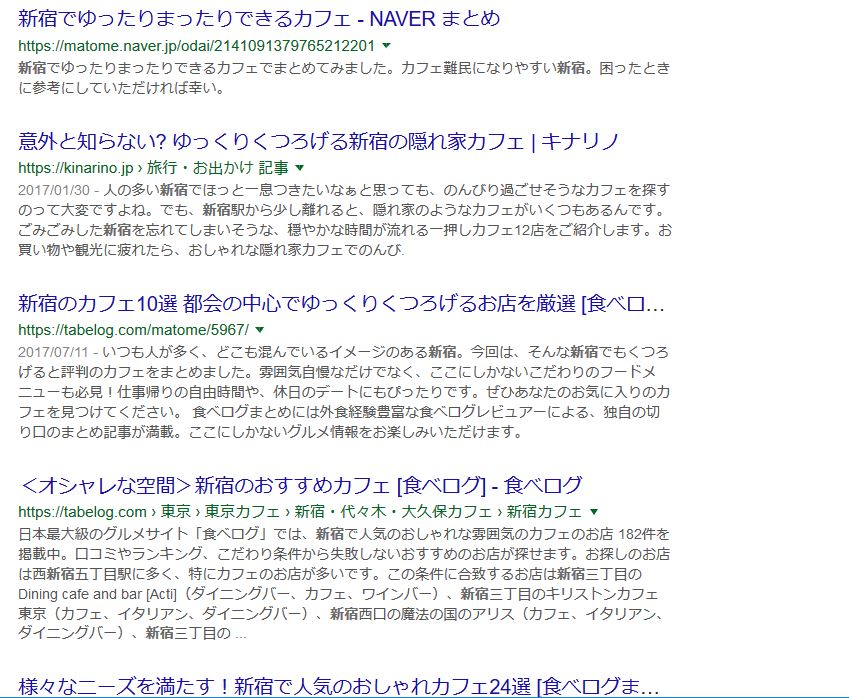The width and height of the screenshot is (849, 698).
Task: Click the snippet line starting り口のまとめ記事が満載
Action: pyautogui.click(x=270, y=432)
